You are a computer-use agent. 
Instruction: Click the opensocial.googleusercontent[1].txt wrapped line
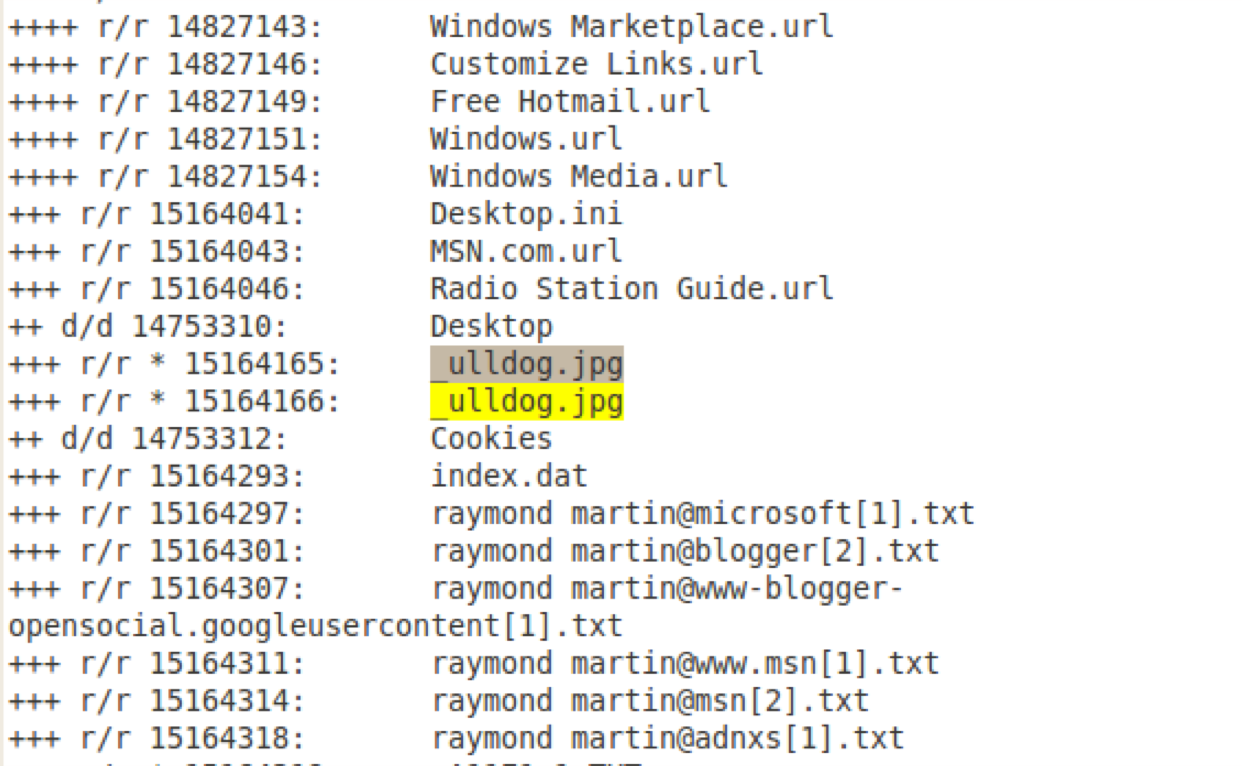(315, 626)
